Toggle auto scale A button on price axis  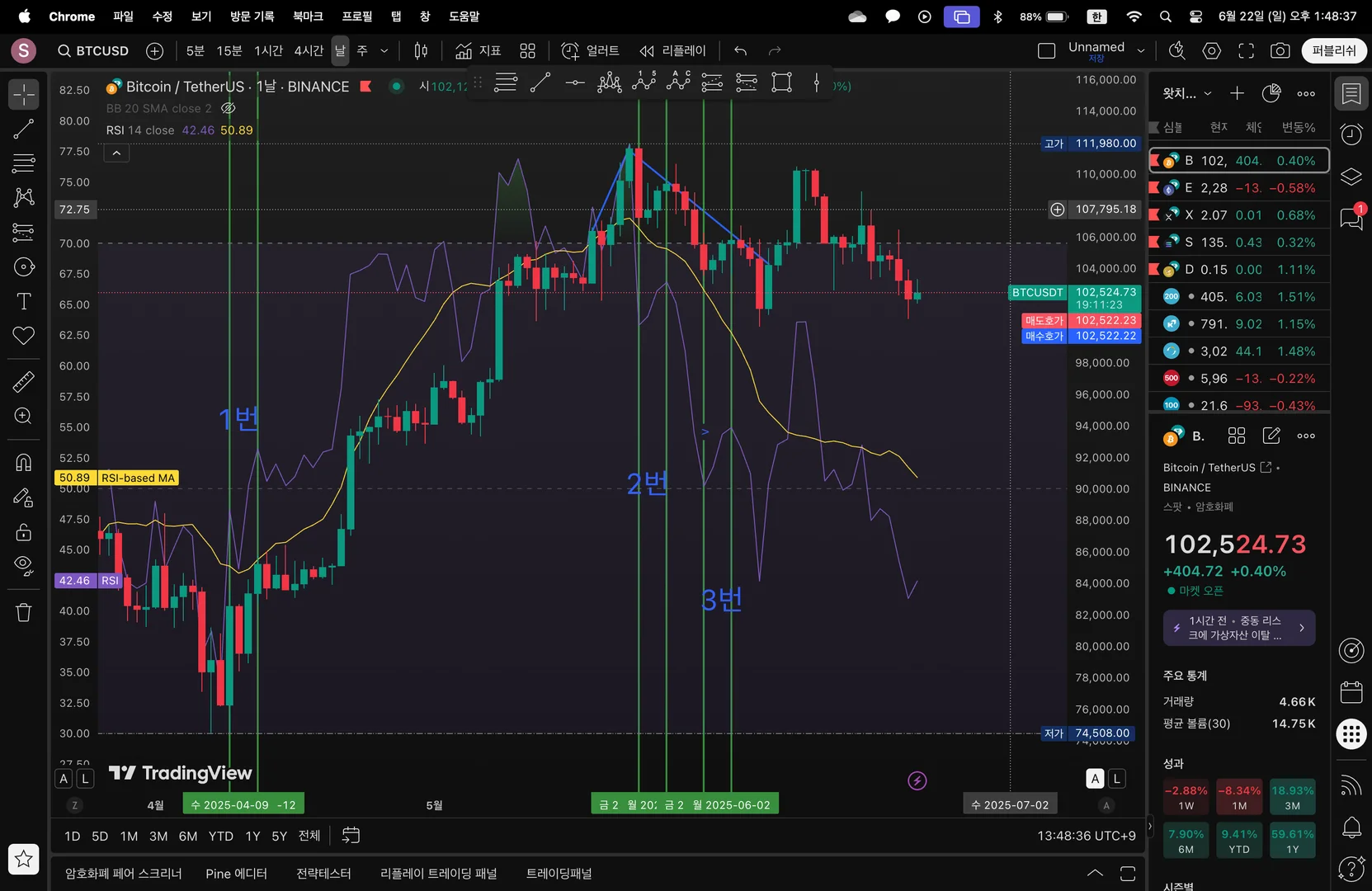[x=1096, y=779]
